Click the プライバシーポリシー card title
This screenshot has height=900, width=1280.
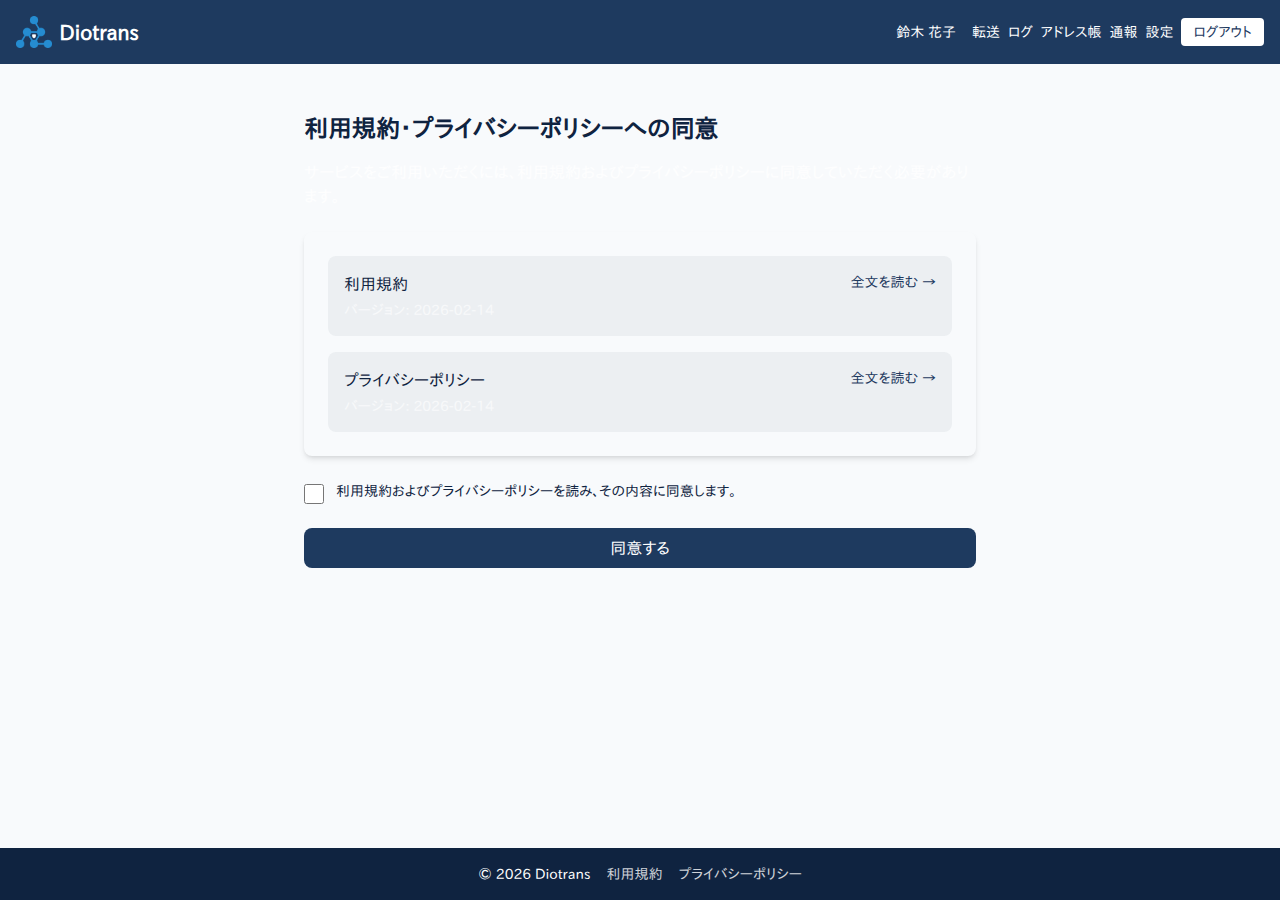[415, 380]
